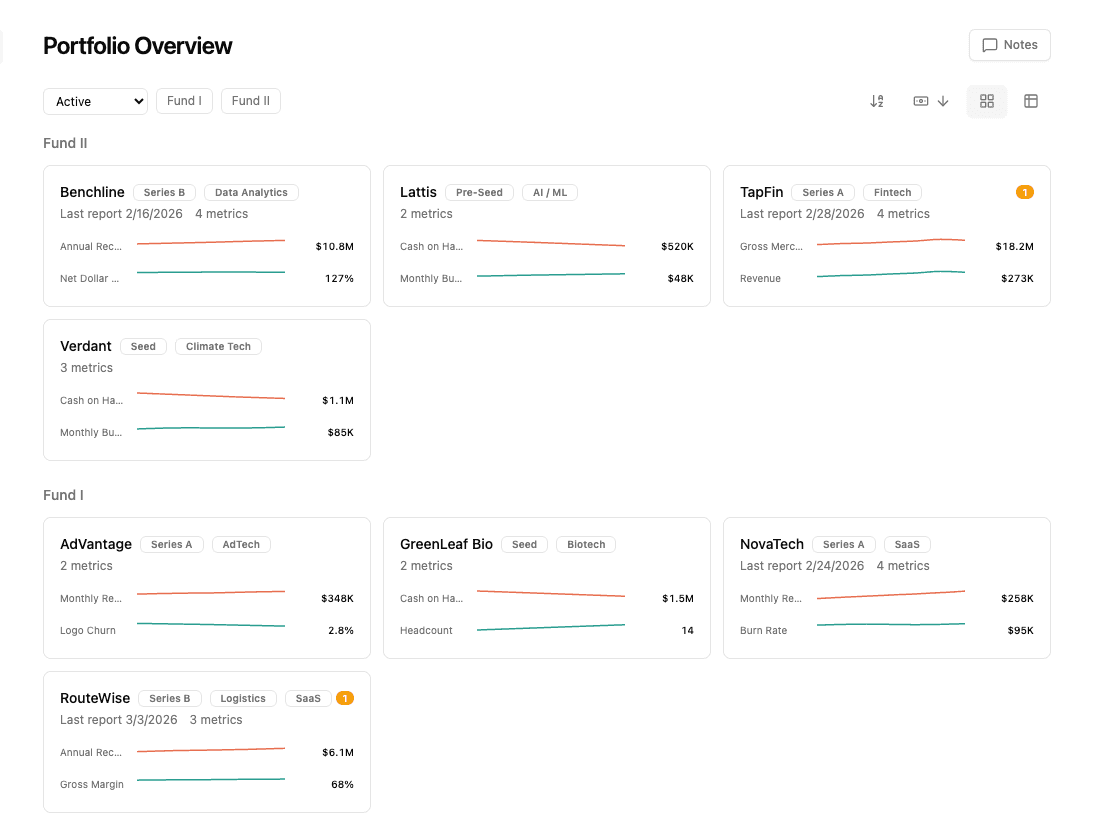Image resolution: width=1100 pixels, height=813 pixels.
Task: Open the Verdant company card
Action: pyautogui.click(x=207, y=390)
